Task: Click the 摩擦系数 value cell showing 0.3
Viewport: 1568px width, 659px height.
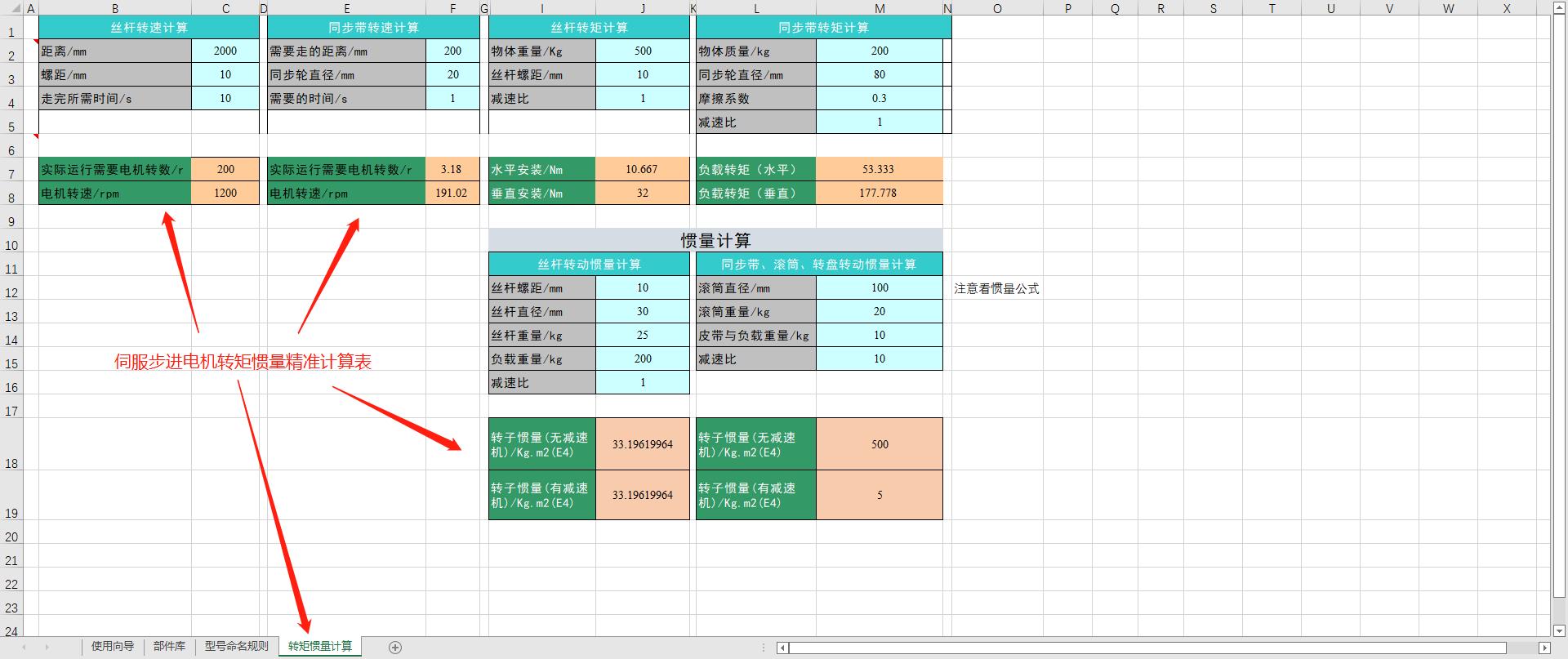Action: tap(879, 98)
